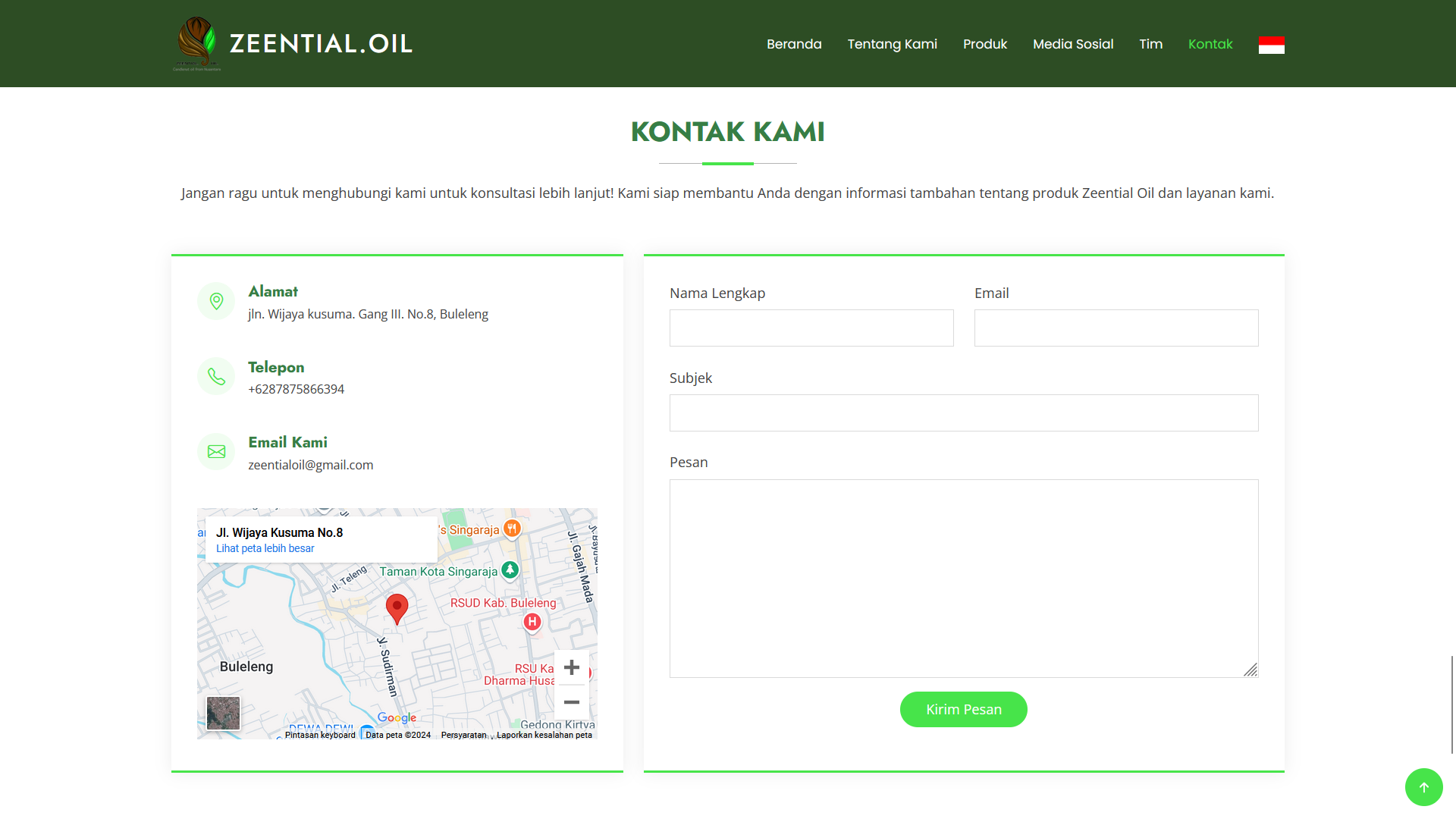The image size is (1456, 819).
Task: Open Tentang Kami in navigation
Action: coord(892,44)
